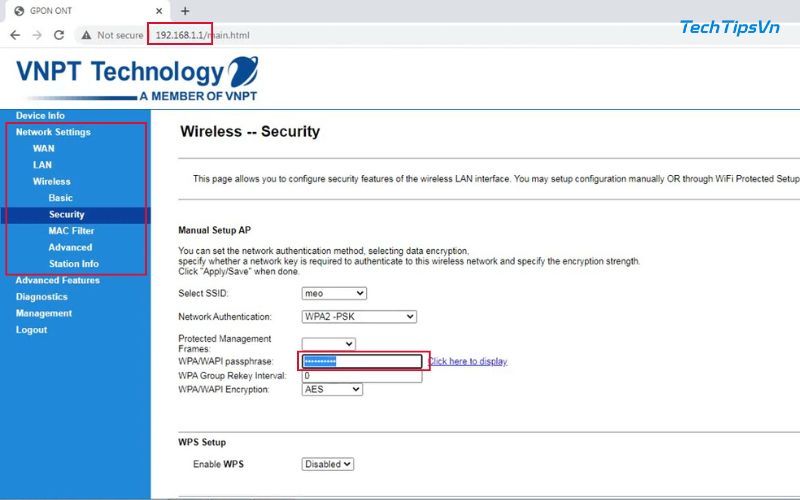Click the 'Manual Setup AP' heading
Screen dimensions: 800x500
pos(214,230)
